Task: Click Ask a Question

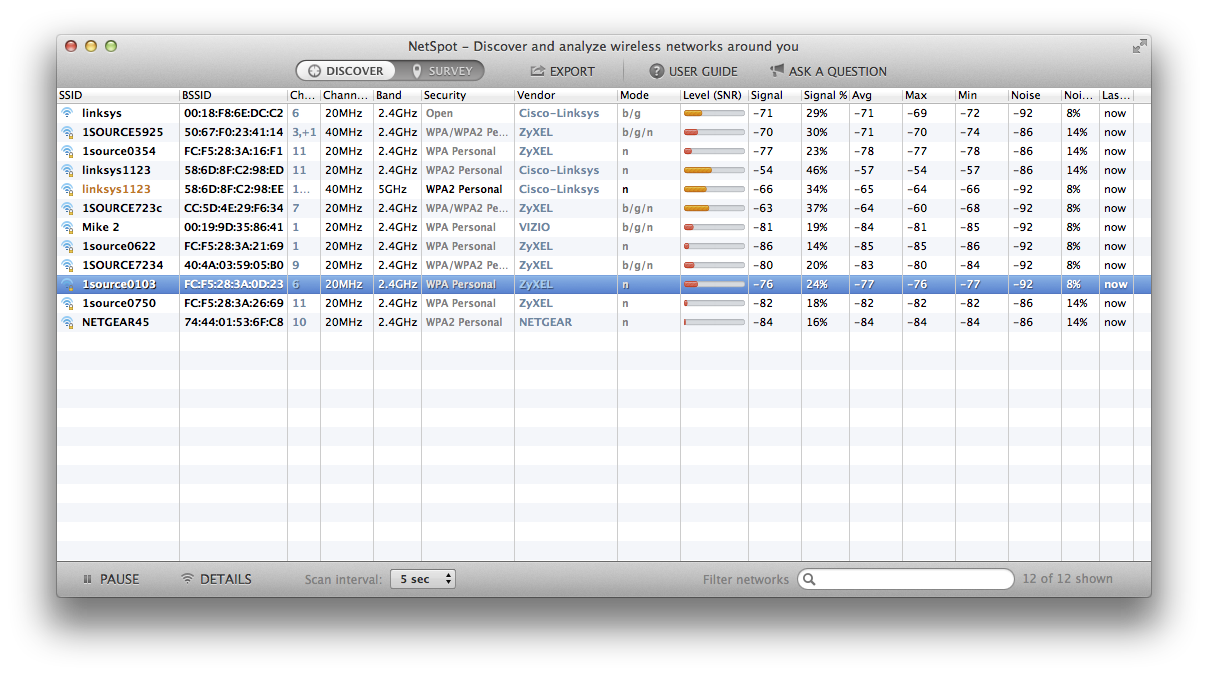Action: 828,71
